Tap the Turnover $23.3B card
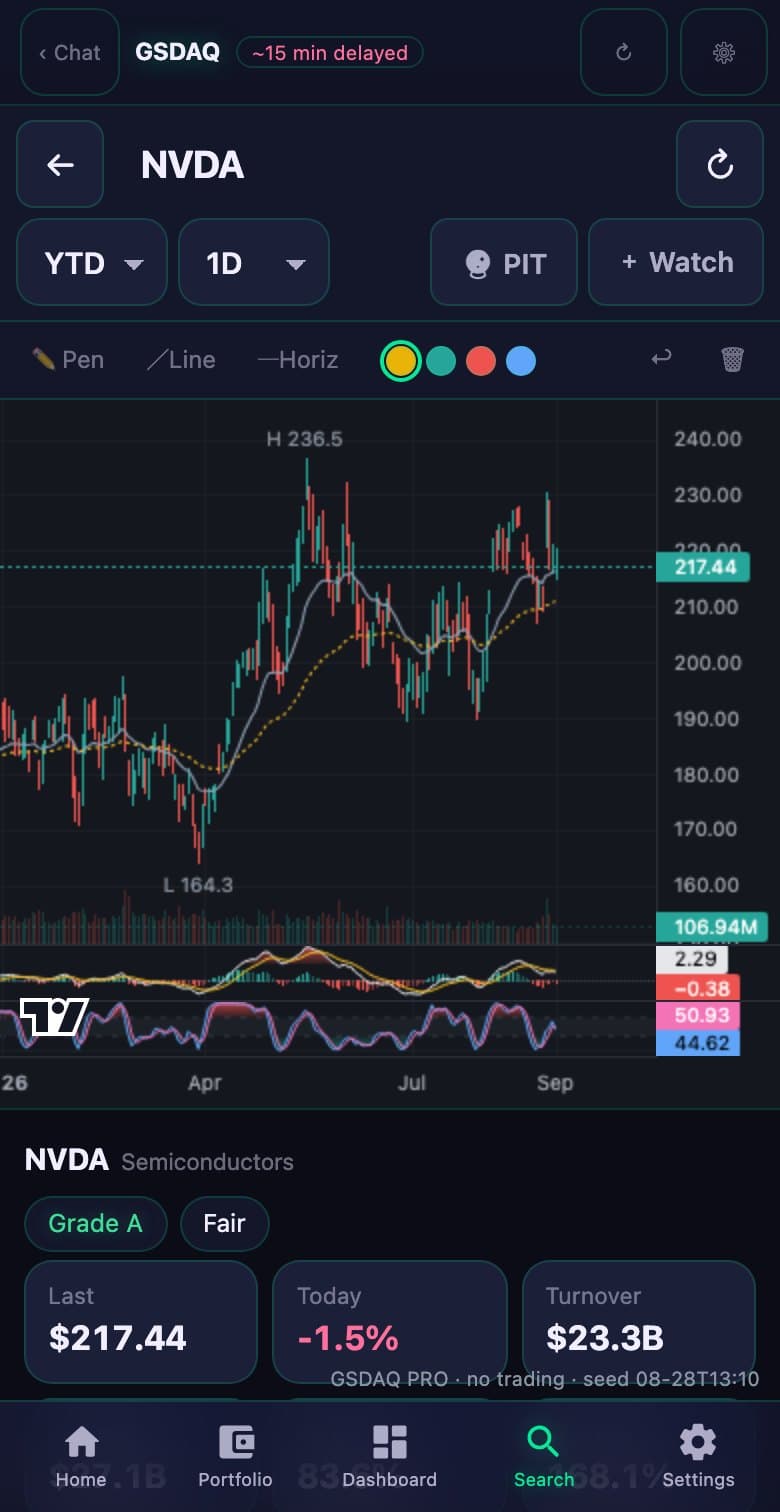The width and height of the screenshot is (780, 1512). (x=639, y=1322)
